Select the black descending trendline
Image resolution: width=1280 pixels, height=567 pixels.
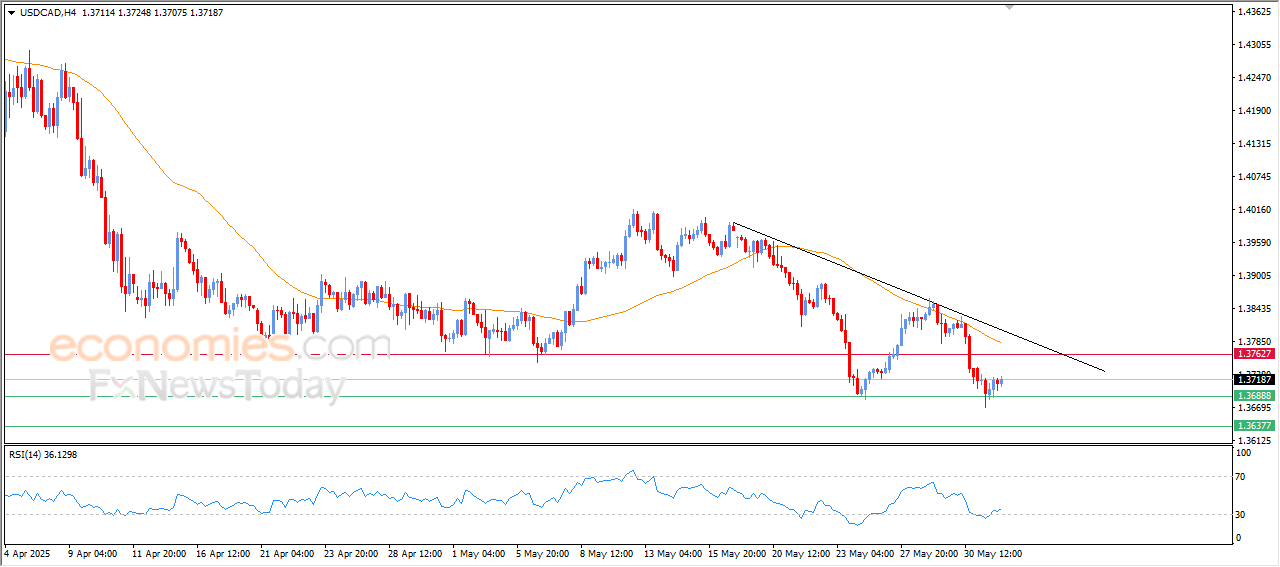[x=900, y=287]
